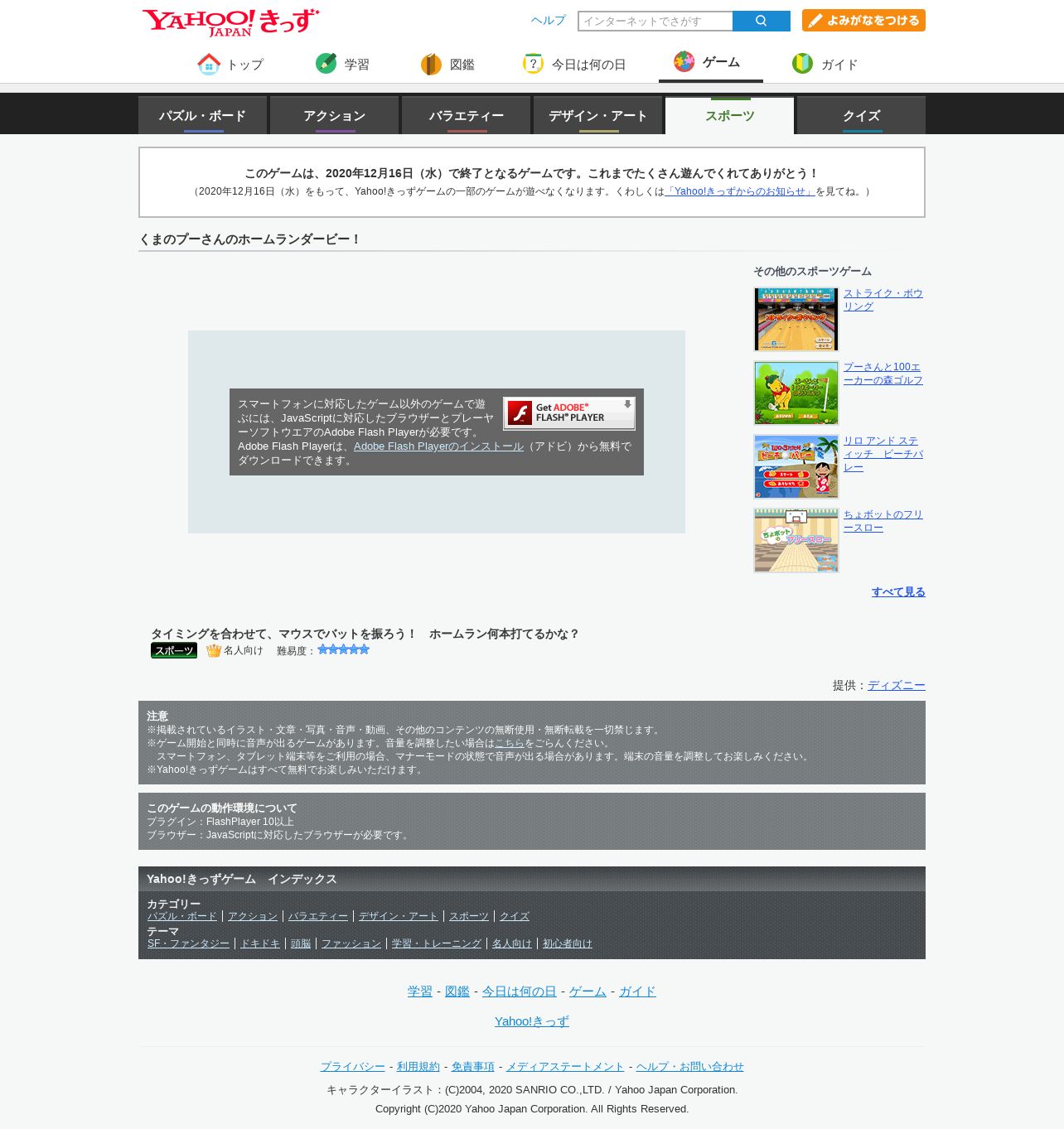Focus the インターネットでさがす search field

[x=655, y=21]
